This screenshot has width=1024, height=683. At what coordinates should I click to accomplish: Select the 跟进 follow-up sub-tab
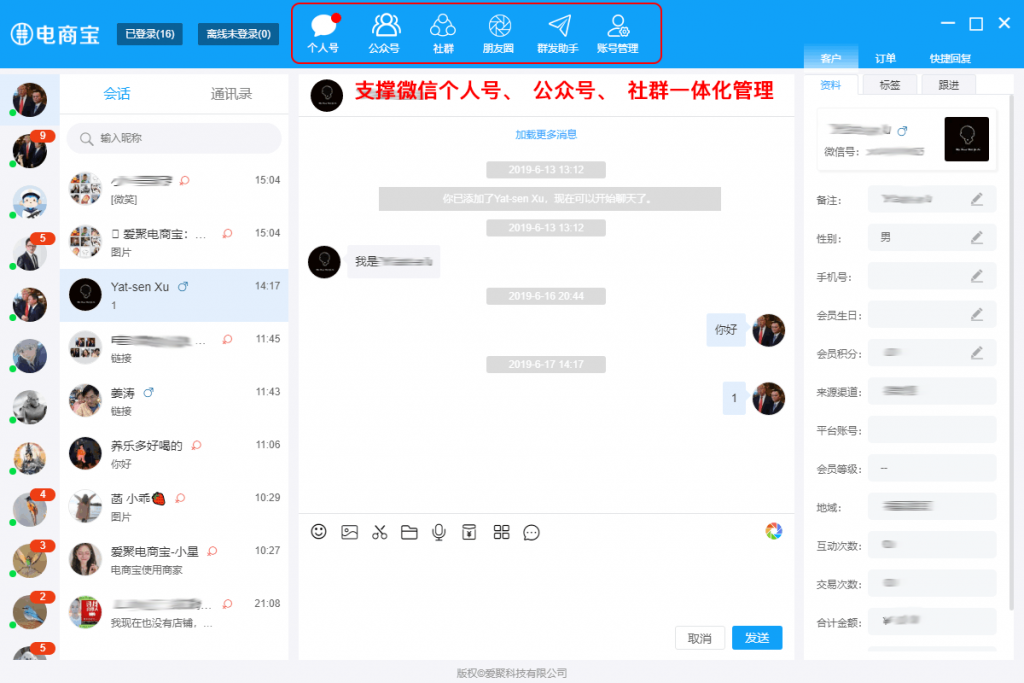pyautogui.click(x=948, y=85)
